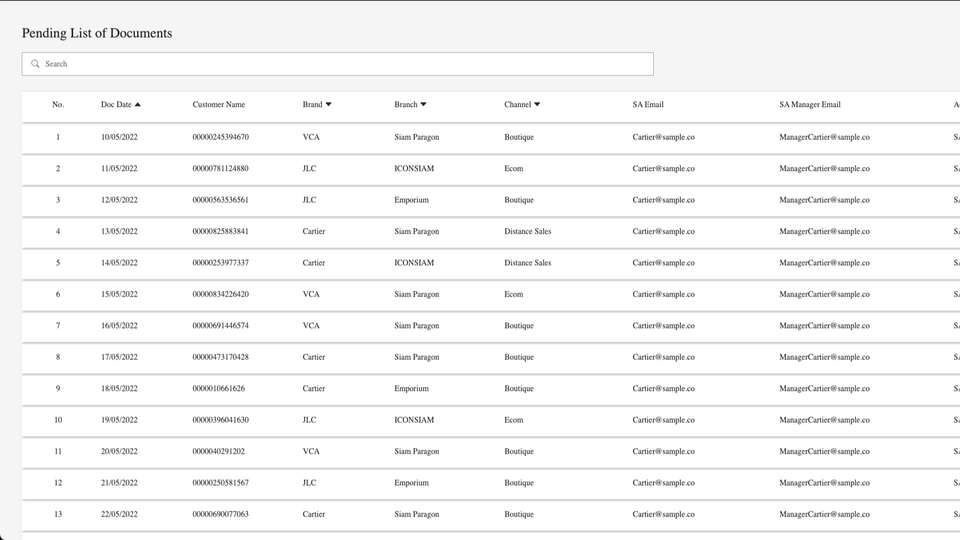
Task: Click ManagerCartier@sample.co in row 13
Action: point(824,514)
